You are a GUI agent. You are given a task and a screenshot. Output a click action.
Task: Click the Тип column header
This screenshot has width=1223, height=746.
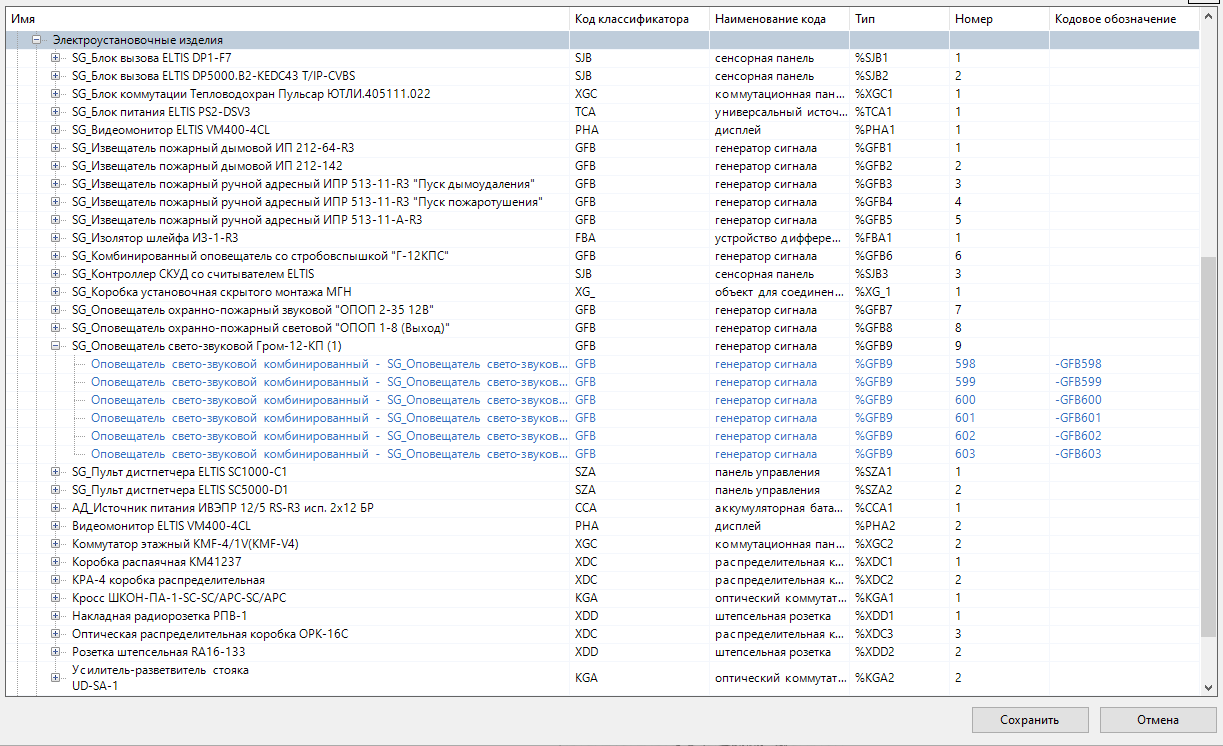(x=899, y=19)
